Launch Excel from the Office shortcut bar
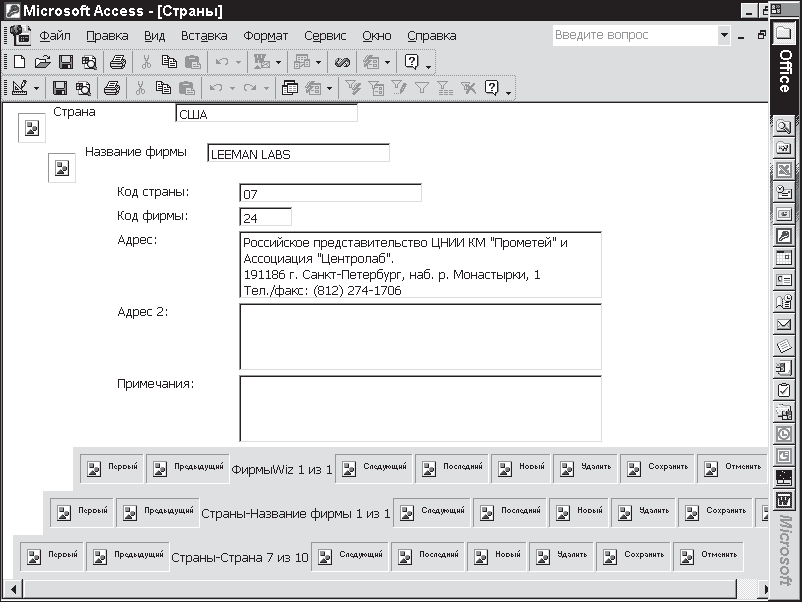The image size is (802, 602). coord(784,170)
